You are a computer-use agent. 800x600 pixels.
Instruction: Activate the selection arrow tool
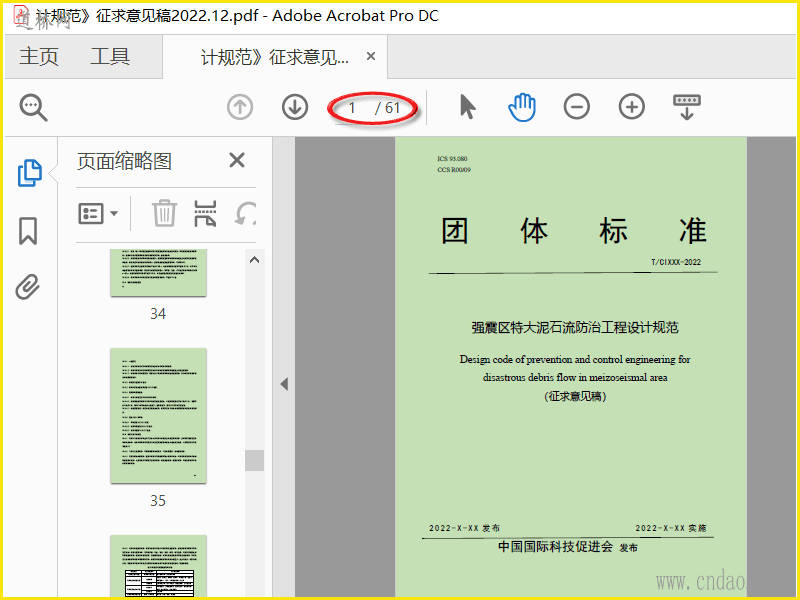pyautogui.click(x=467, y=107)
